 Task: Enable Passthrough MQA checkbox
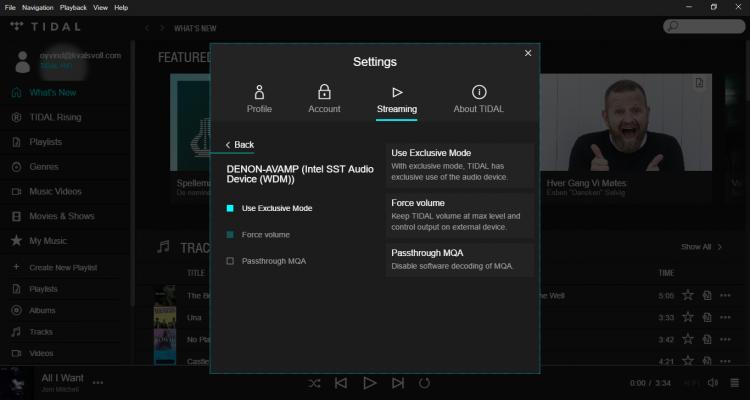230,261
